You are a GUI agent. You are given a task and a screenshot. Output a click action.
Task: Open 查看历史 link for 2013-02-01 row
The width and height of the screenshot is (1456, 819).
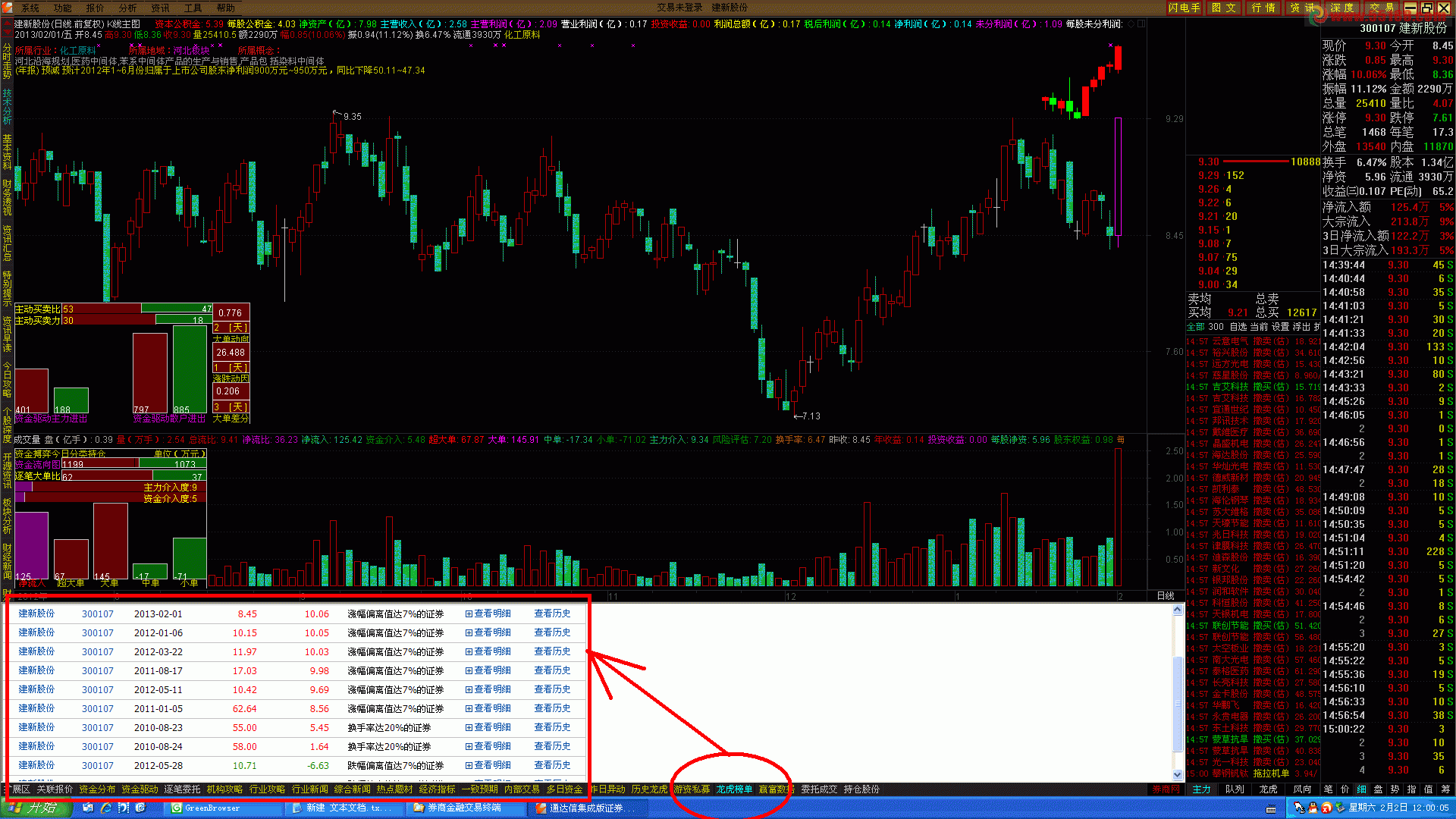pyautogui.click(x=552, y=613)
